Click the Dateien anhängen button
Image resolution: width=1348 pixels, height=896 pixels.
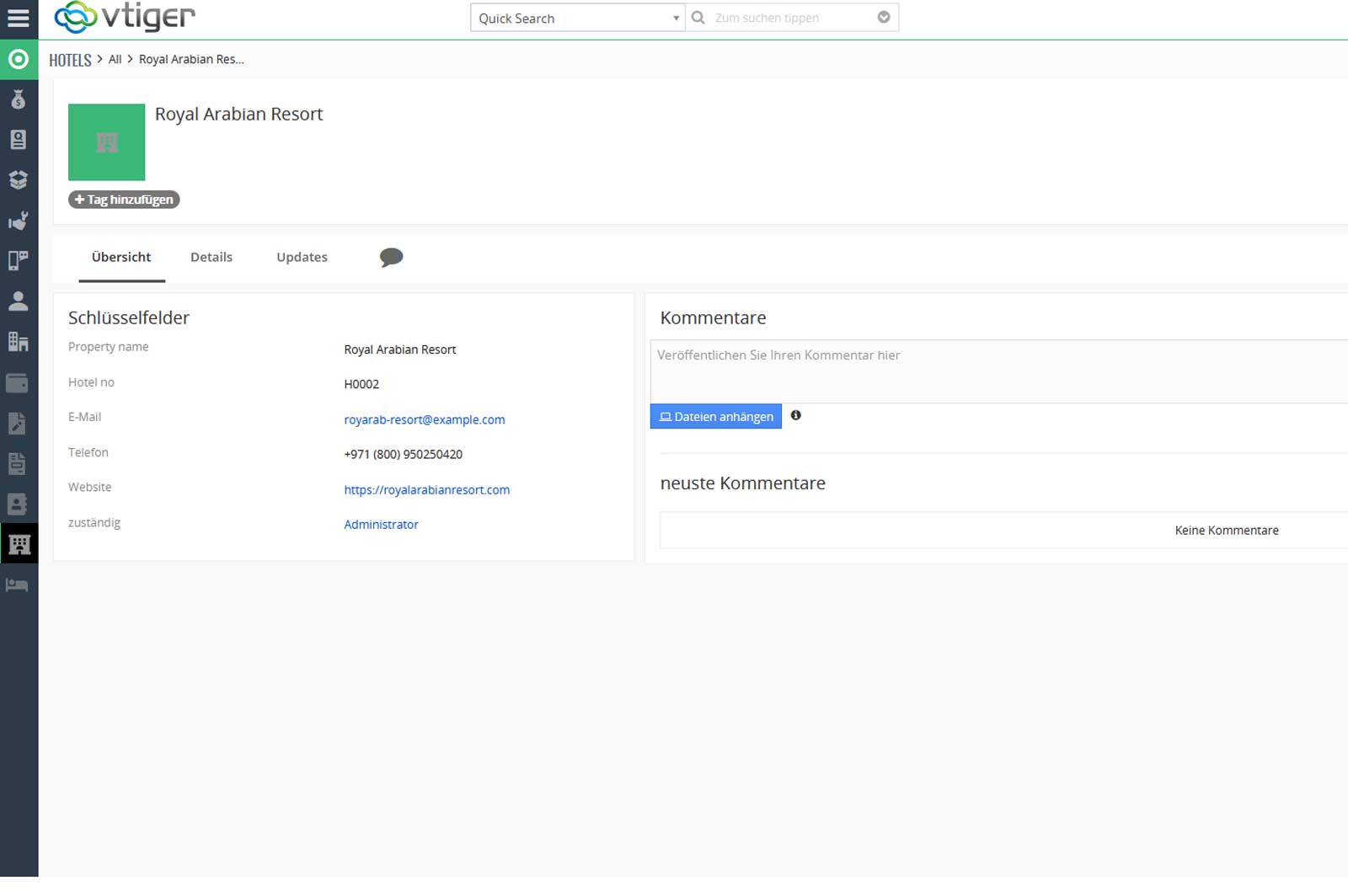tap(716, 417)
